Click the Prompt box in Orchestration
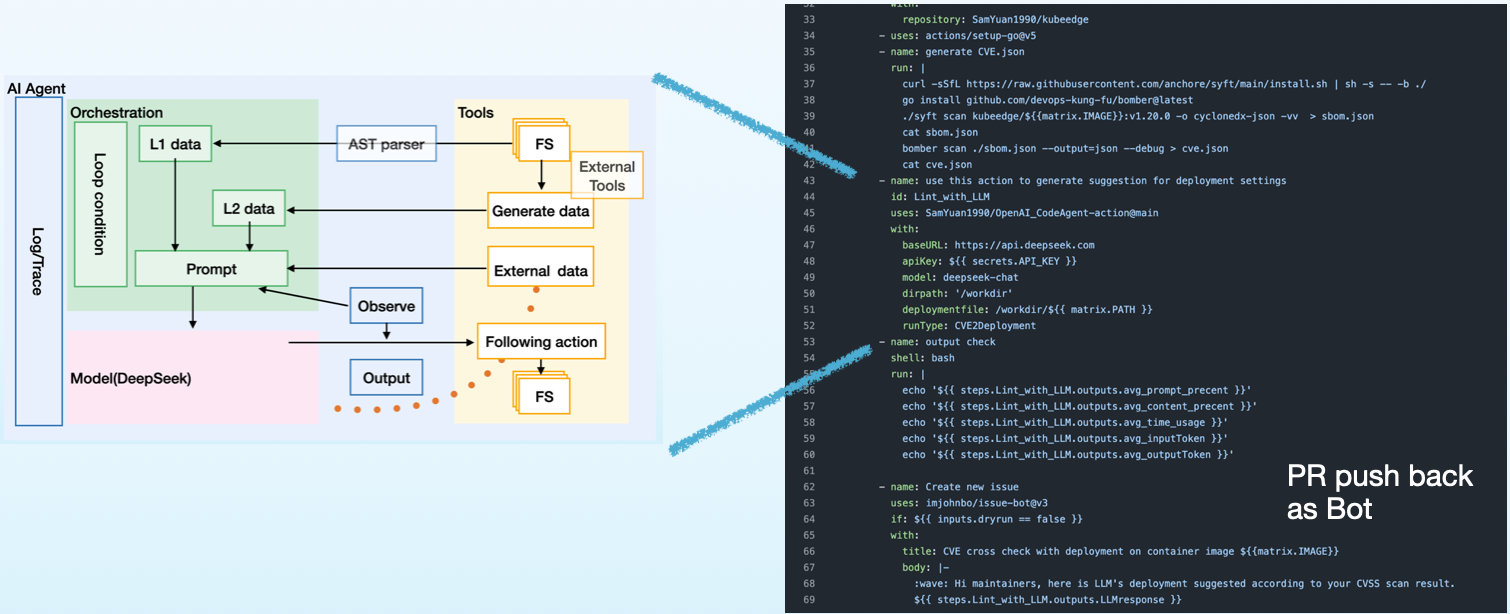1510x614 pixels. click(211, 269)
